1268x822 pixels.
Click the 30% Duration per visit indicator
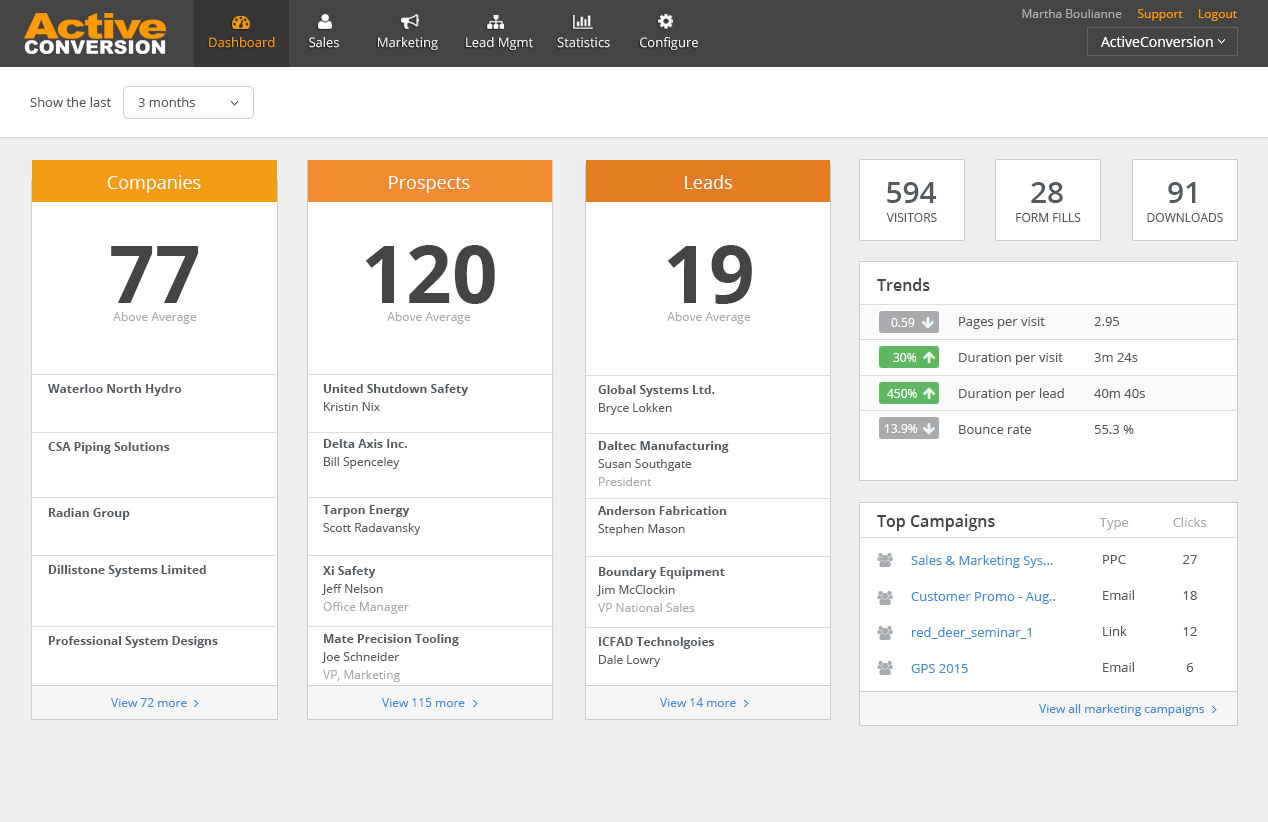908,357
